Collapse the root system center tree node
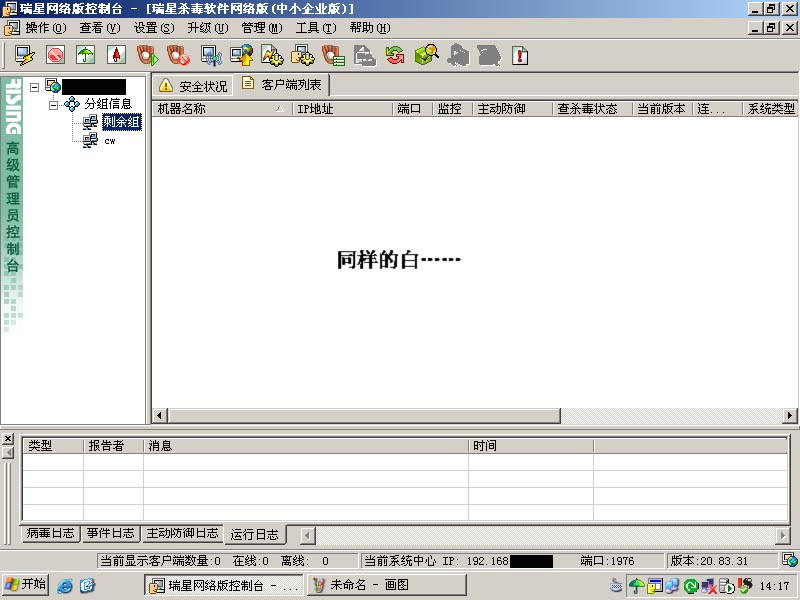800x600 pixels. pos(34,87)
